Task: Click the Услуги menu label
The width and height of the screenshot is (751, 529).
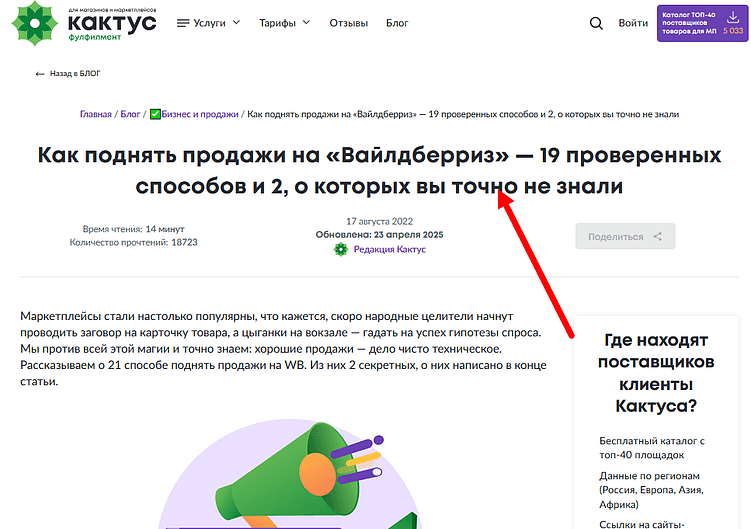Action: (x=209, y=23)
